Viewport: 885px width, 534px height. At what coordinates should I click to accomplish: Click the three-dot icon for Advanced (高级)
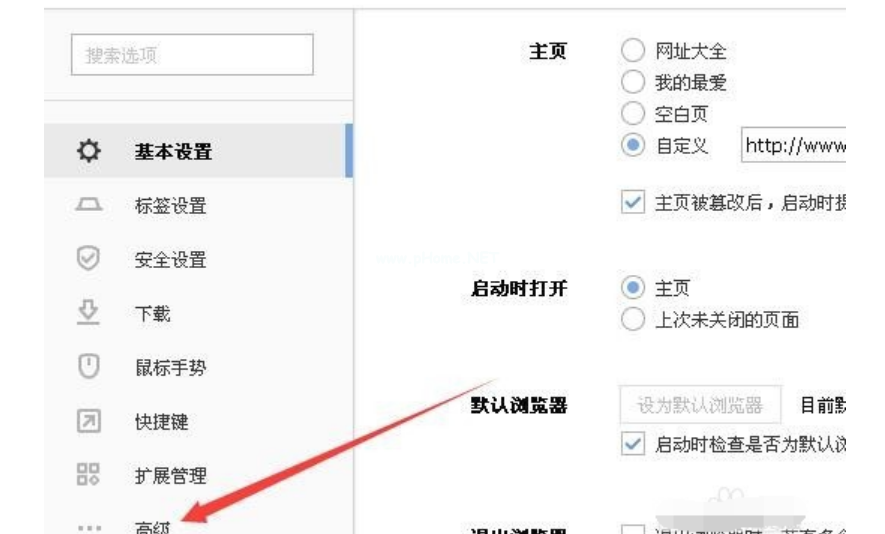tap(89, 526)
